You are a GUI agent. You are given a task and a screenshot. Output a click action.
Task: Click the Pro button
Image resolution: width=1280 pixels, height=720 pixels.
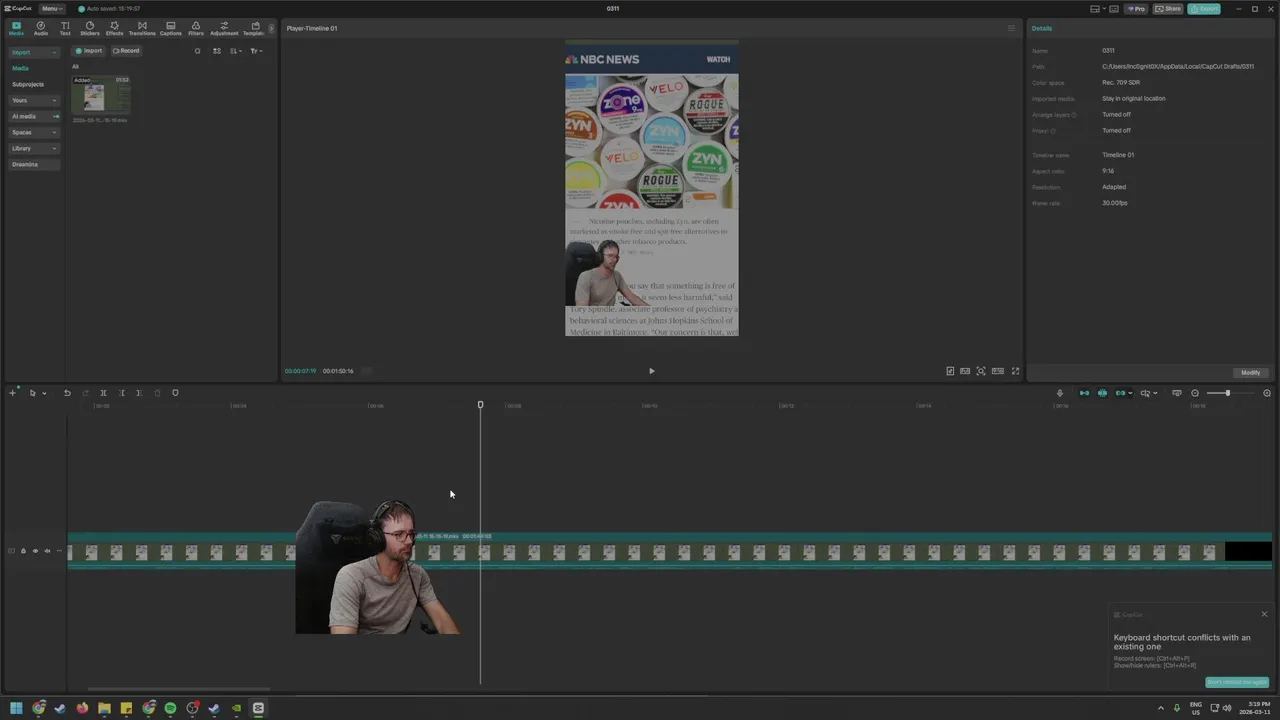point(1136,9)
